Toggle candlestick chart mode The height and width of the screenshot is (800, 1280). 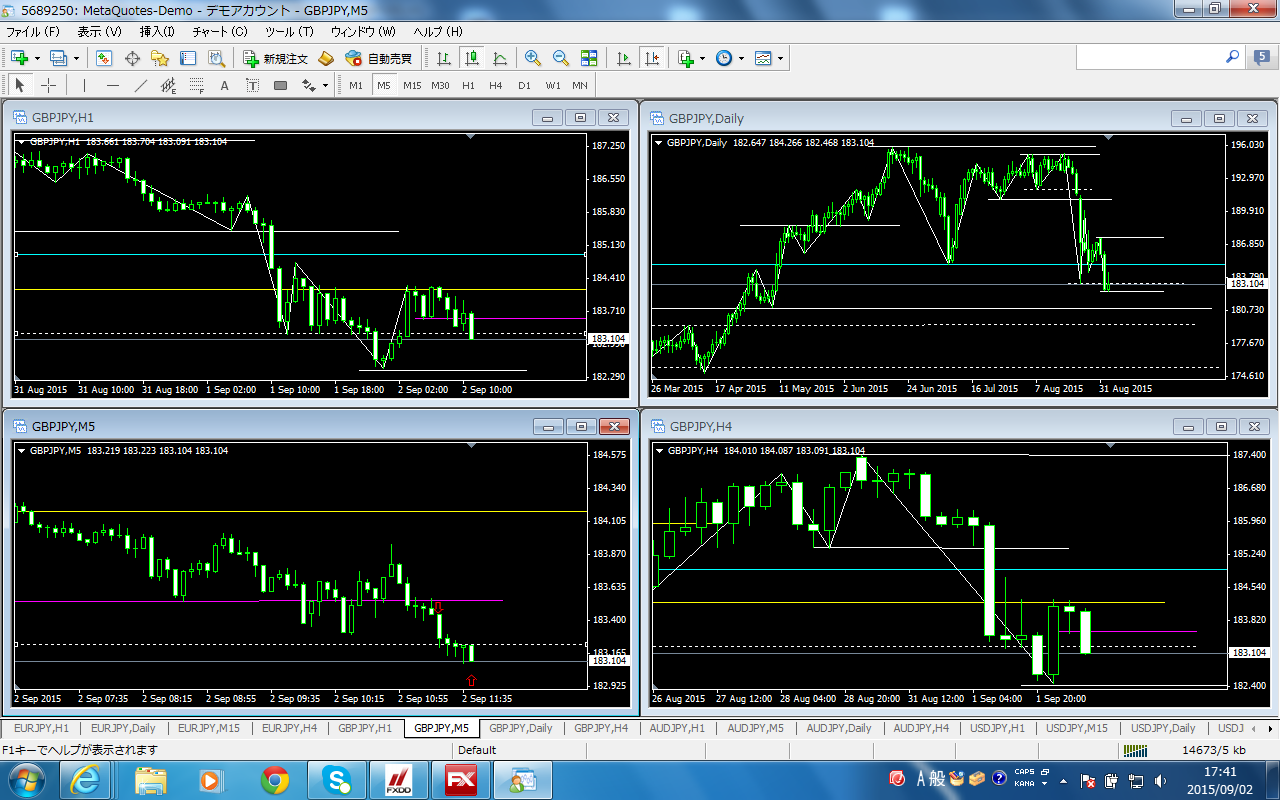click(471, 59)
